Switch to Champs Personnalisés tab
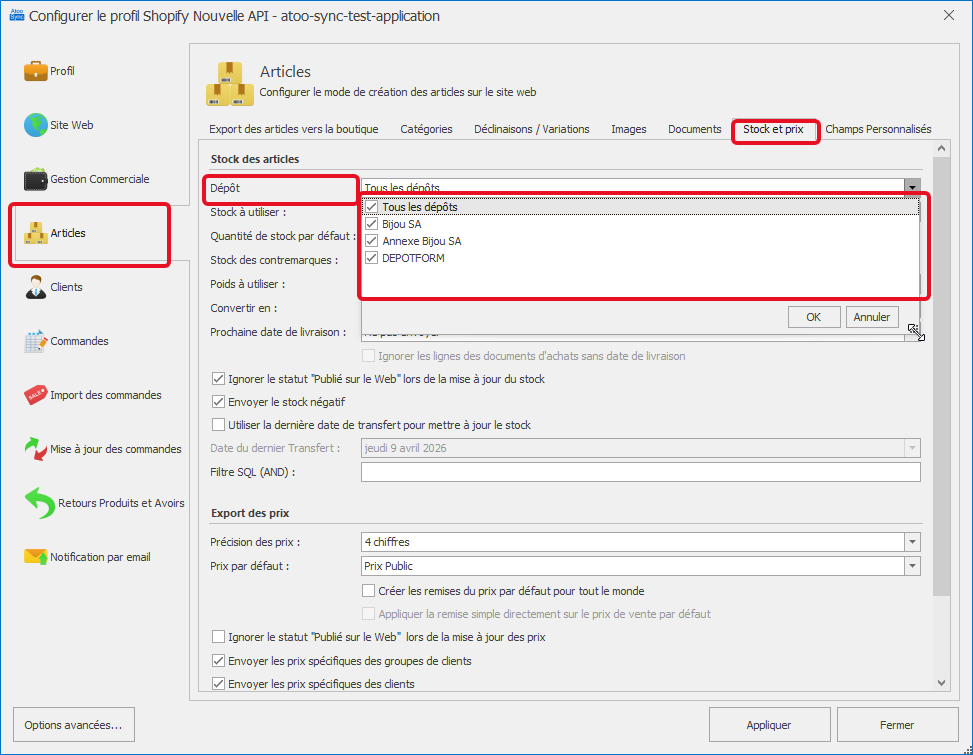 point(878,129)
